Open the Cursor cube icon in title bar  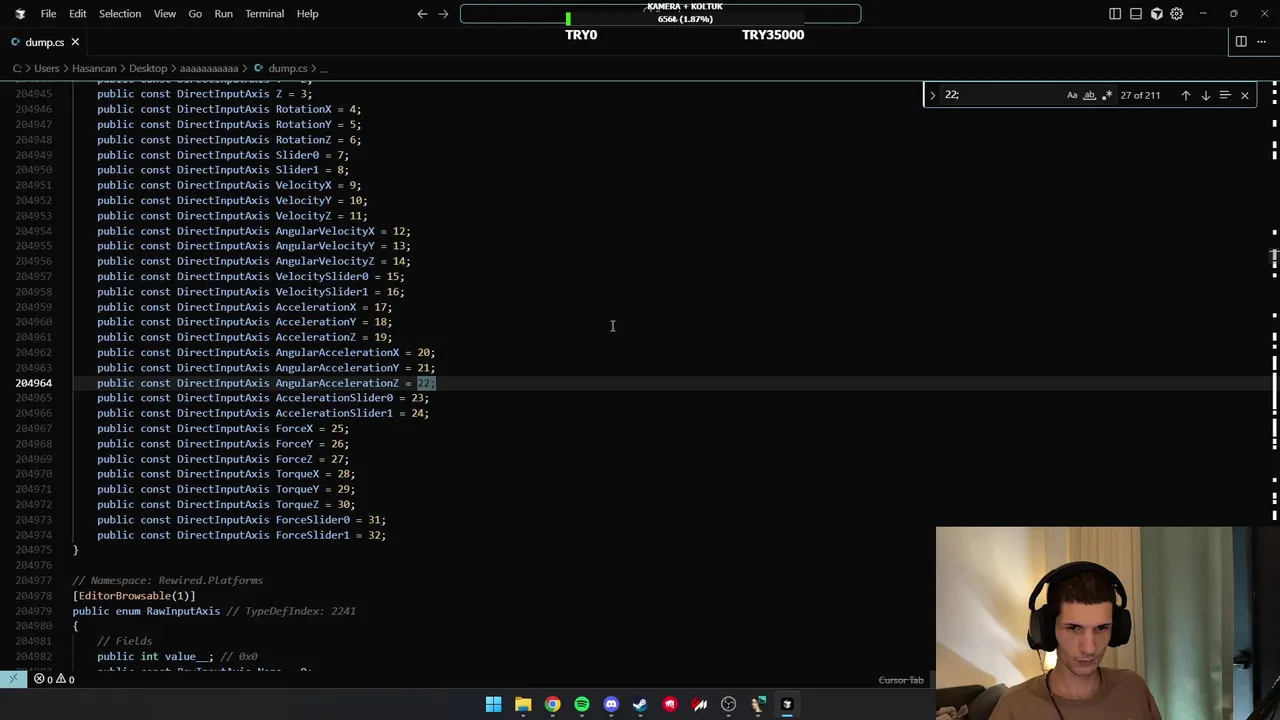point(1157,14)
